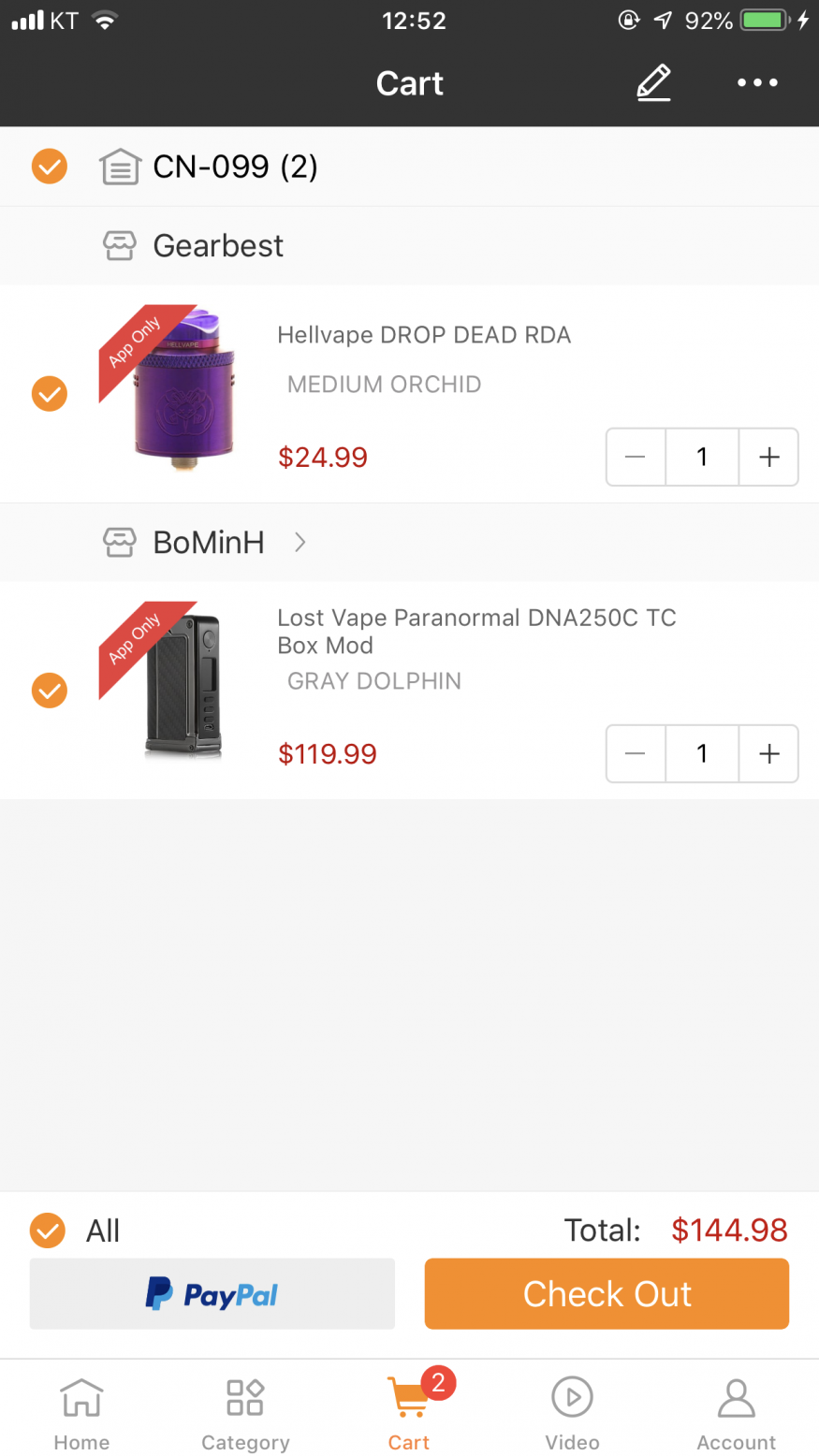Image resolution: width=819 pixels, height=1456 pixels.
Task: Tap the Gearbest store icon
Action: (x=119, y=246)
